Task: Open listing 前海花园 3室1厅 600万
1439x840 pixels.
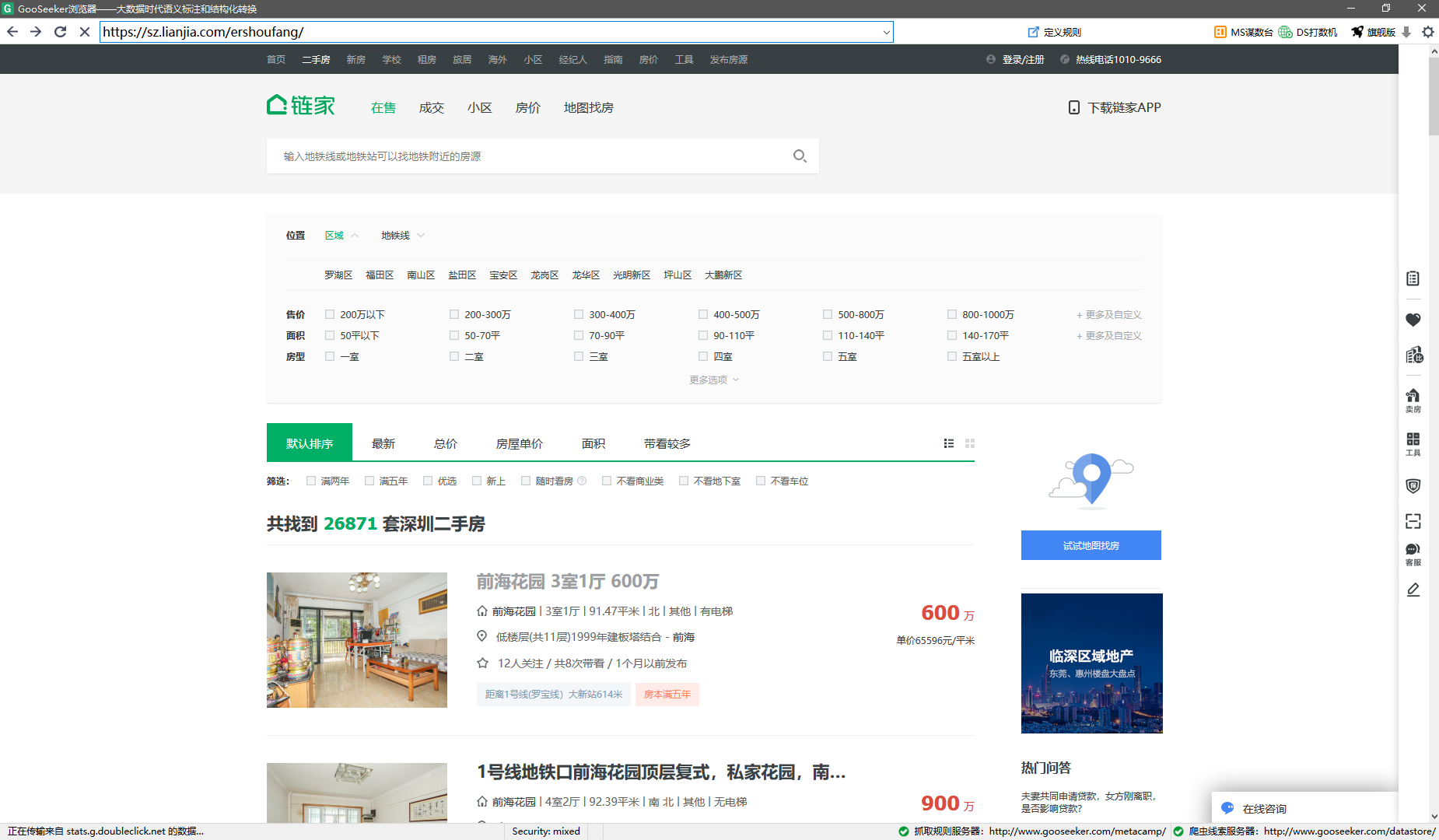Action: tap(568, 581)
